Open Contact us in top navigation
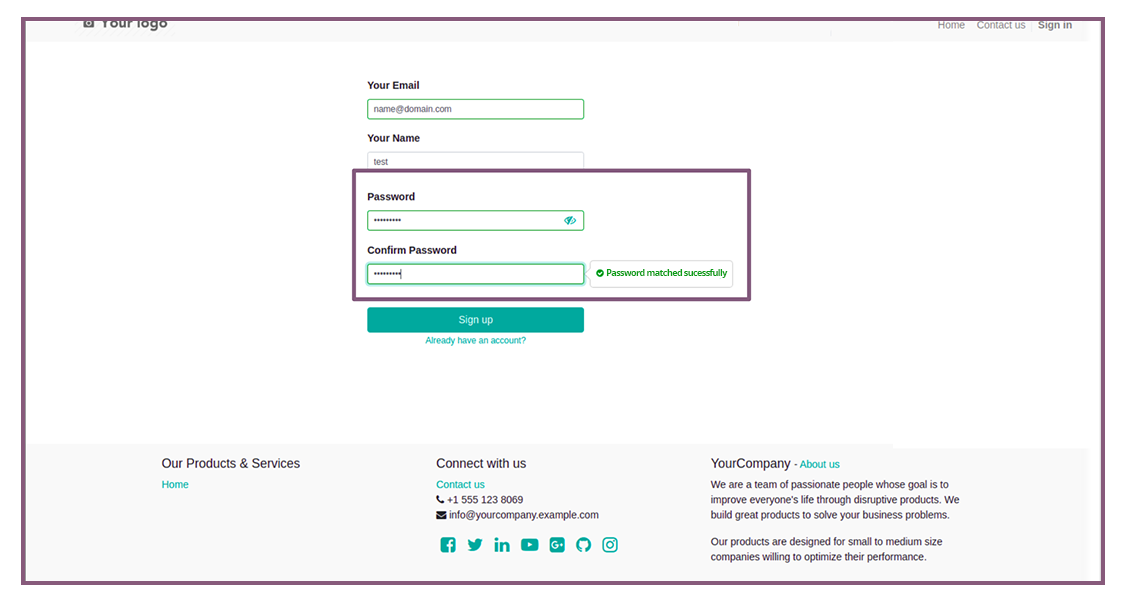Image resolution: width=1126 pixels, height=607 pixels. click(x=1000, y=25)
